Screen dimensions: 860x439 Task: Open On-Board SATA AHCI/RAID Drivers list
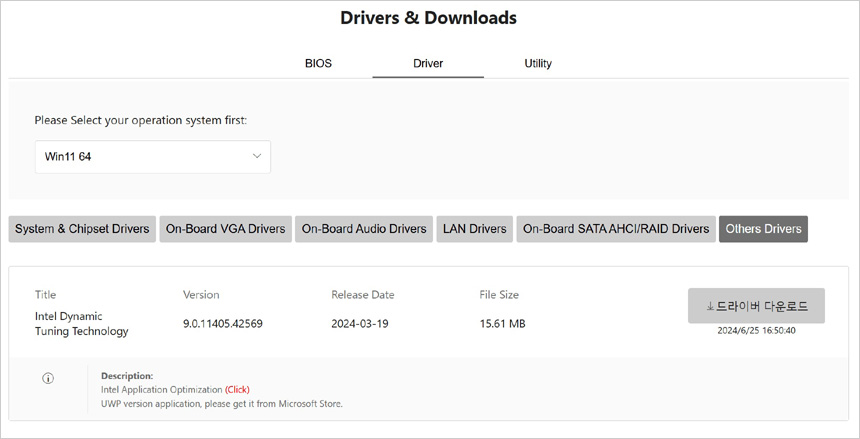pyautogui.click(x=616, y=229)
